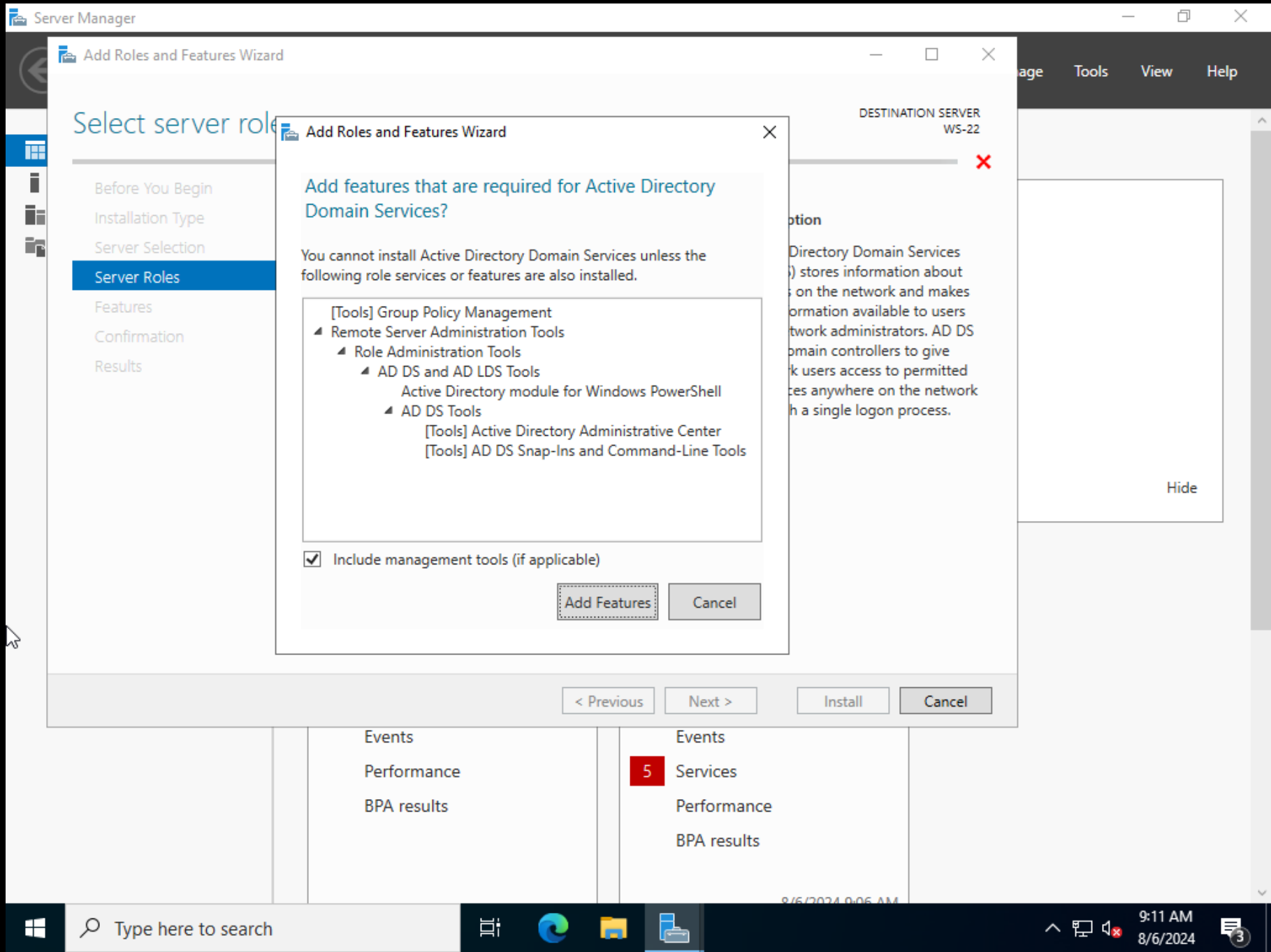Open the network status tray icon
Screen dimensions: 1271x952
1082,928
